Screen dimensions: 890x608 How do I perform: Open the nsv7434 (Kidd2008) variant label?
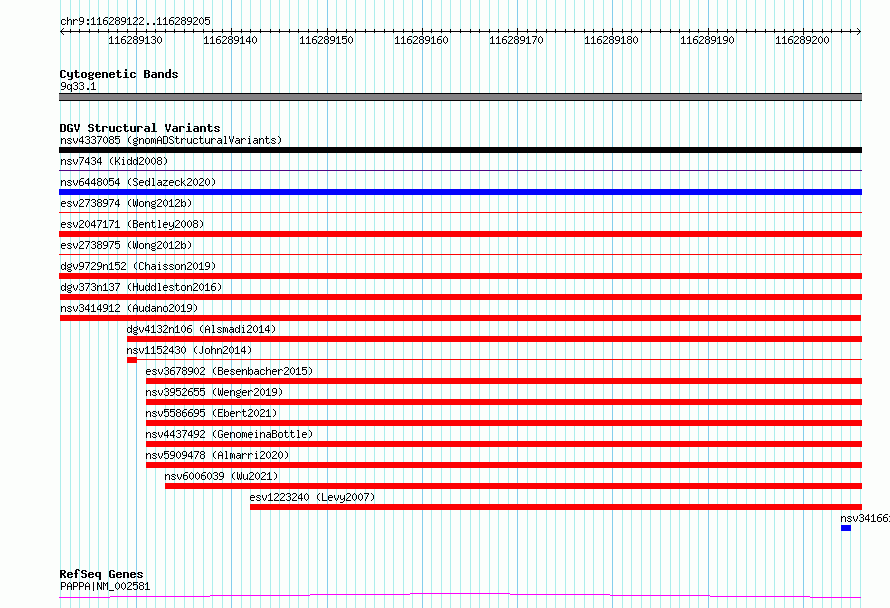(x=114, y=161)
